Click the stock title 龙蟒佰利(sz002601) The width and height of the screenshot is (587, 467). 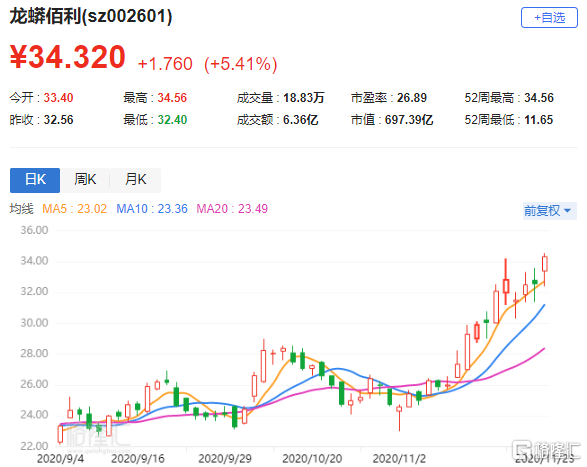tap(91, 16)
